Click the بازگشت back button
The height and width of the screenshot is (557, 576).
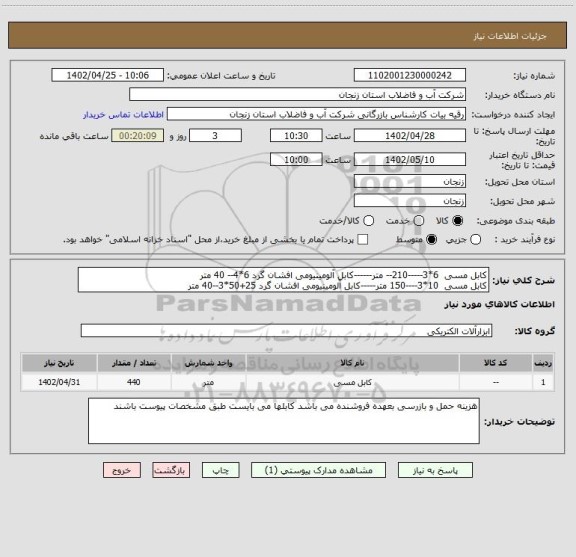(x=171, y=470)
